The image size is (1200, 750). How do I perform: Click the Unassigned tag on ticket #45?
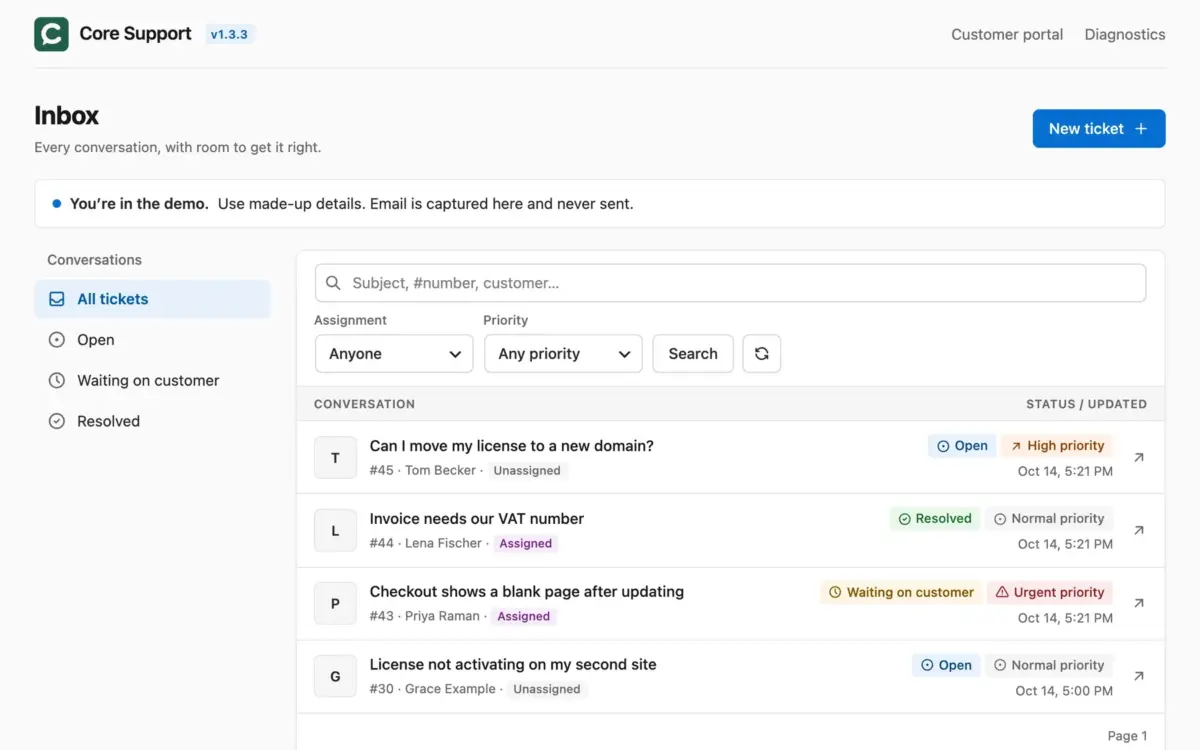(527, 471)
